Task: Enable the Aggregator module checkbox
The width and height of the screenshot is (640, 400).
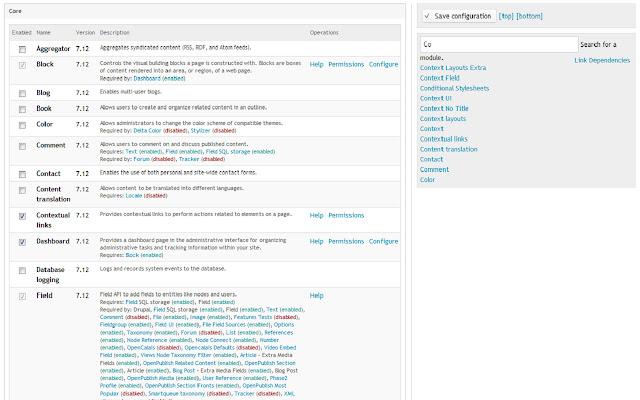Action: (x=22, y=49)
